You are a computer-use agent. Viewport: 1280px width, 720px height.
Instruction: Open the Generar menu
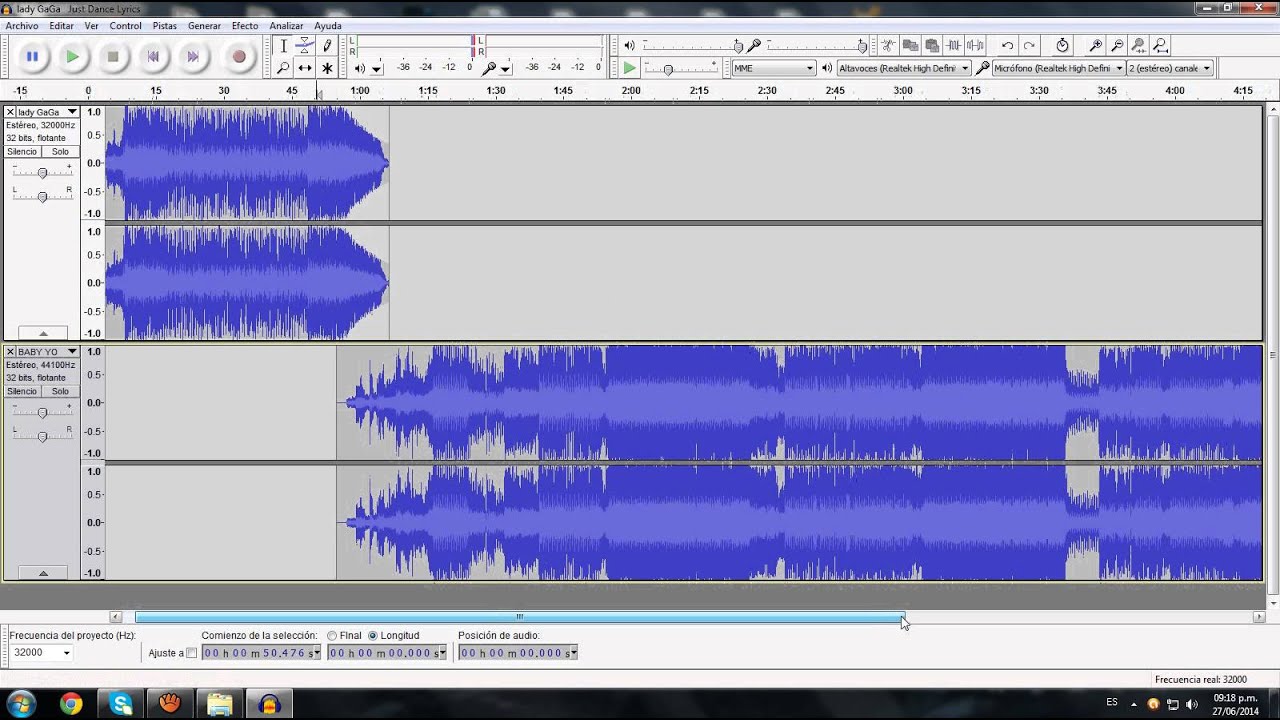pos(204,26)
